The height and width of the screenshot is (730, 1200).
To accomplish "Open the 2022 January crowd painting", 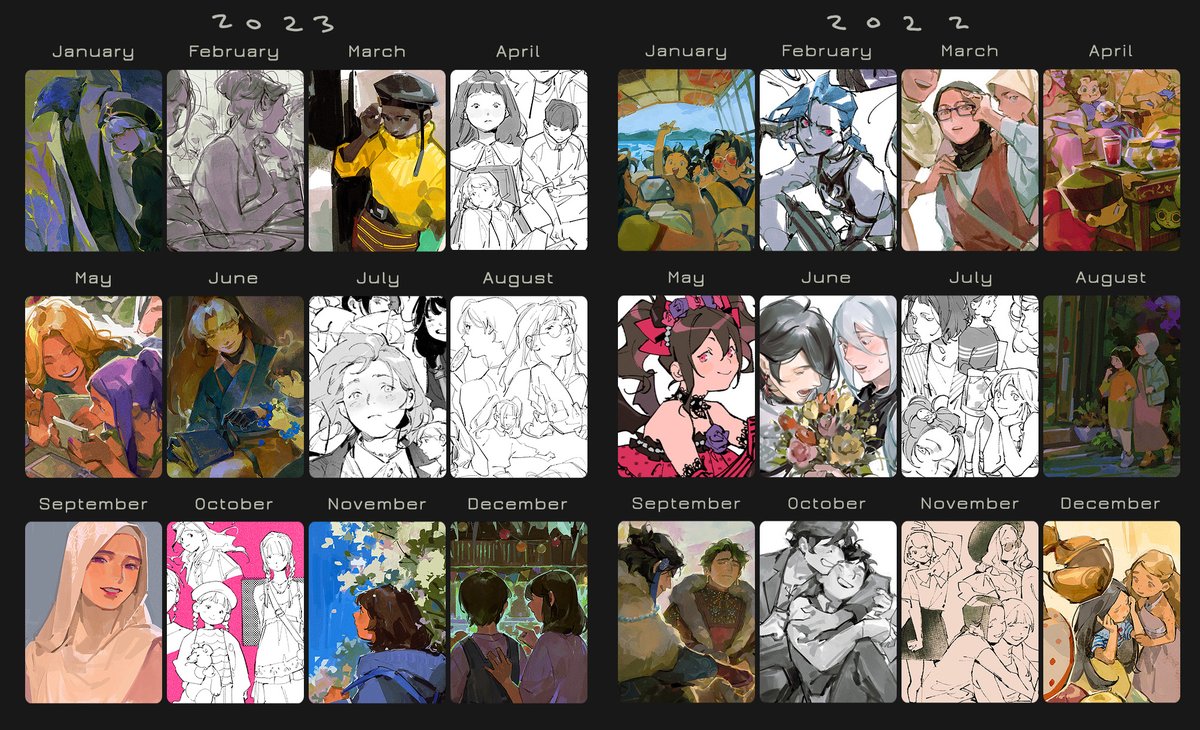I will click(x=686, y=160).
